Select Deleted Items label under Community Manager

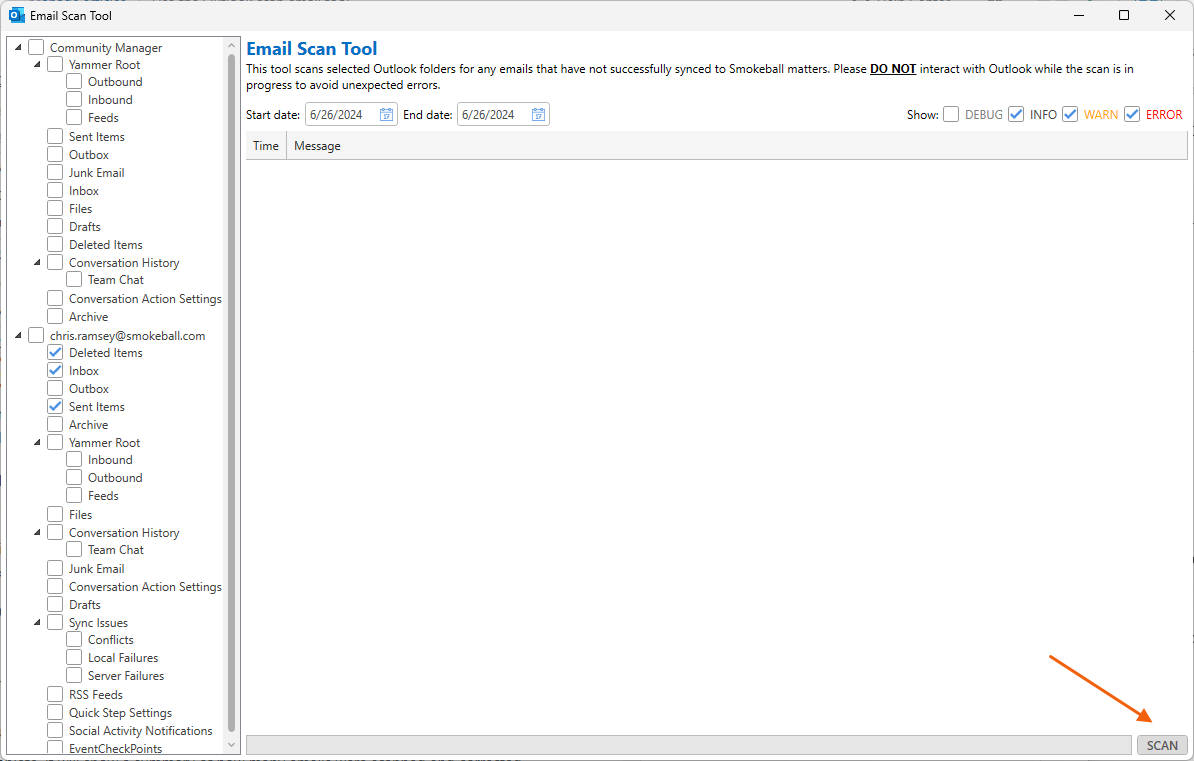click(x=106, y=245)
